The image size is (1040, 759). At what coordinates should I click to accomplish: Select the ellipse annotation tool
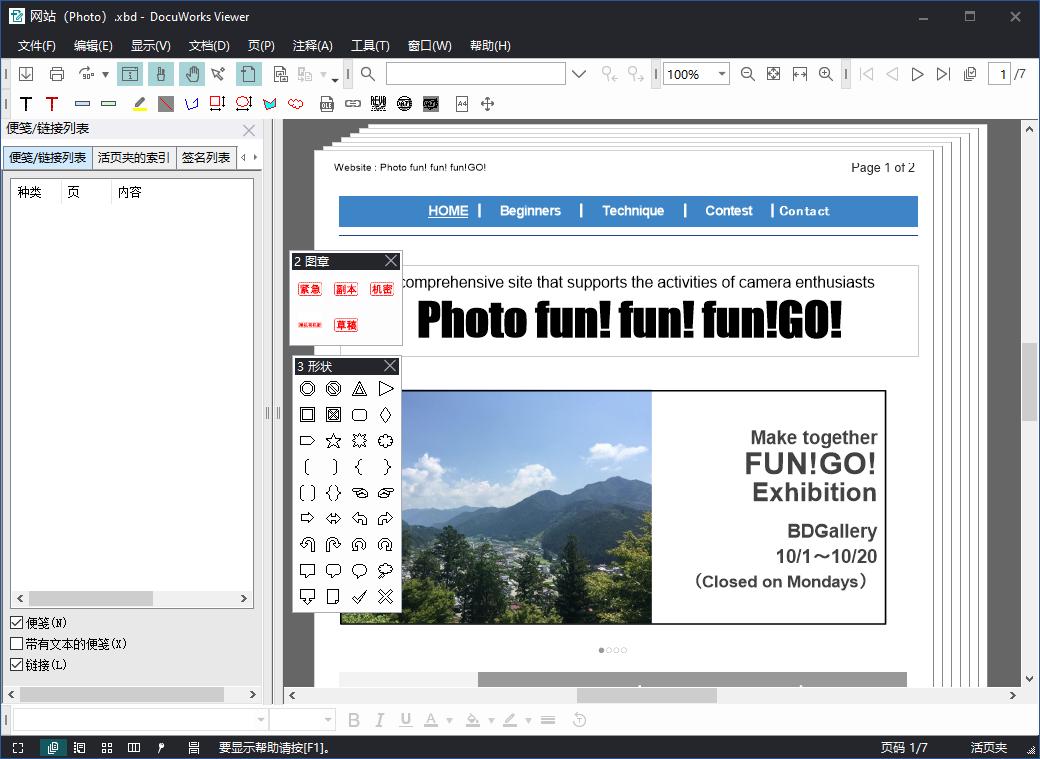click(x=242, y=103)
